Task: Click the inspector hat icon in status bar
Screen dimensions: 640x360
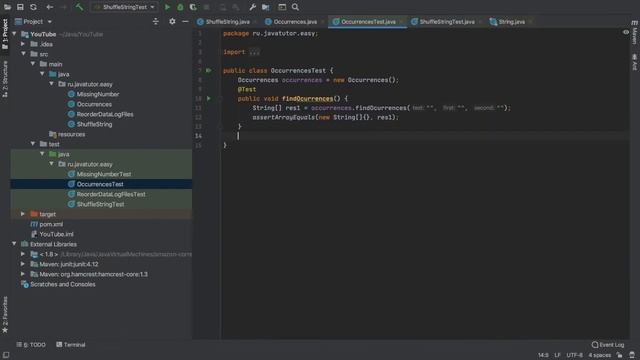Action: [x=632, y=355]
